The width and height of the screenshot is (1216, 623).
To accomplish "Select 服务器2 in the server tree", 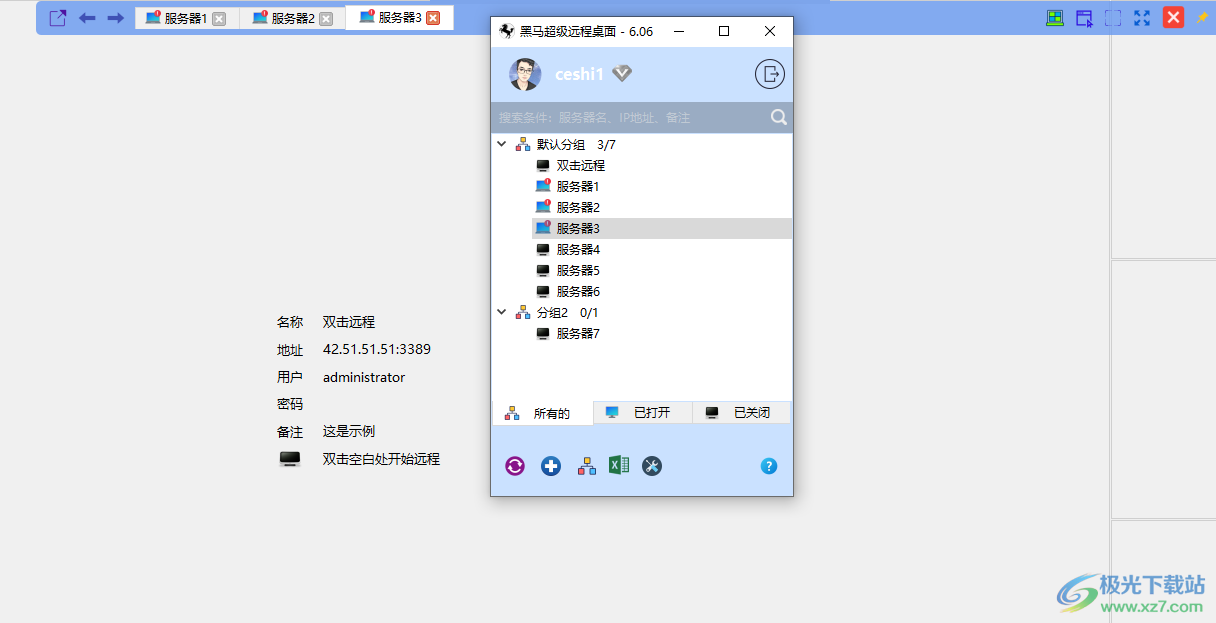I will point(578,207).
